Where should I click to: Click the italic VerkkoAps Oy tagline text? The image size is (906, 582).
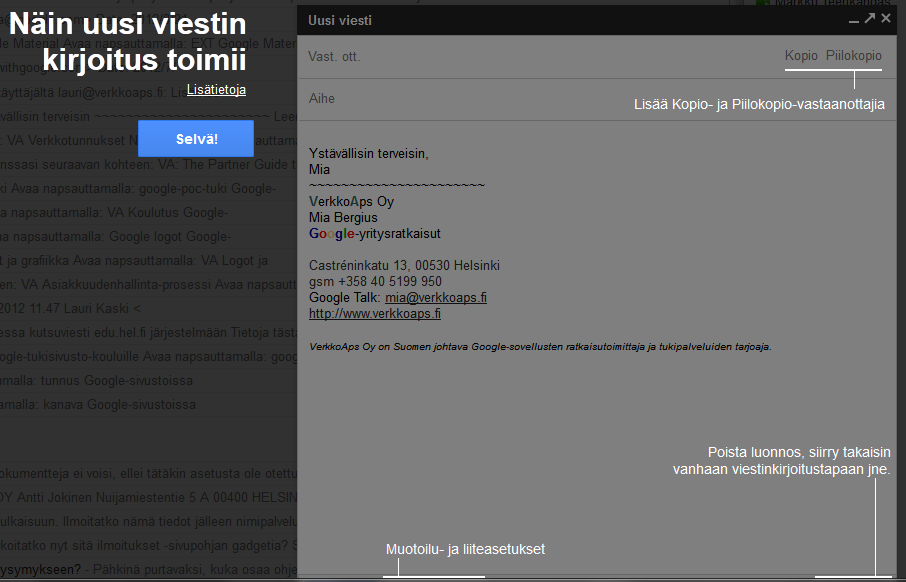click(540, 347)
